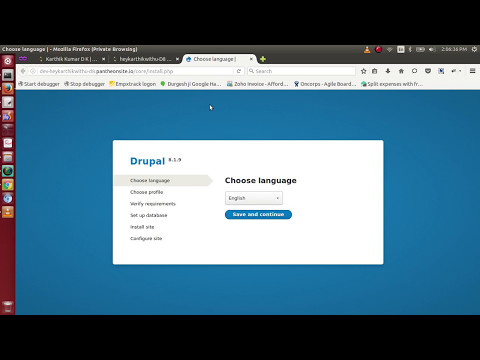The width and height of the screenshot is (480, 360).
Task: Open the Trash in the launcher
Action: click(8, 306)
